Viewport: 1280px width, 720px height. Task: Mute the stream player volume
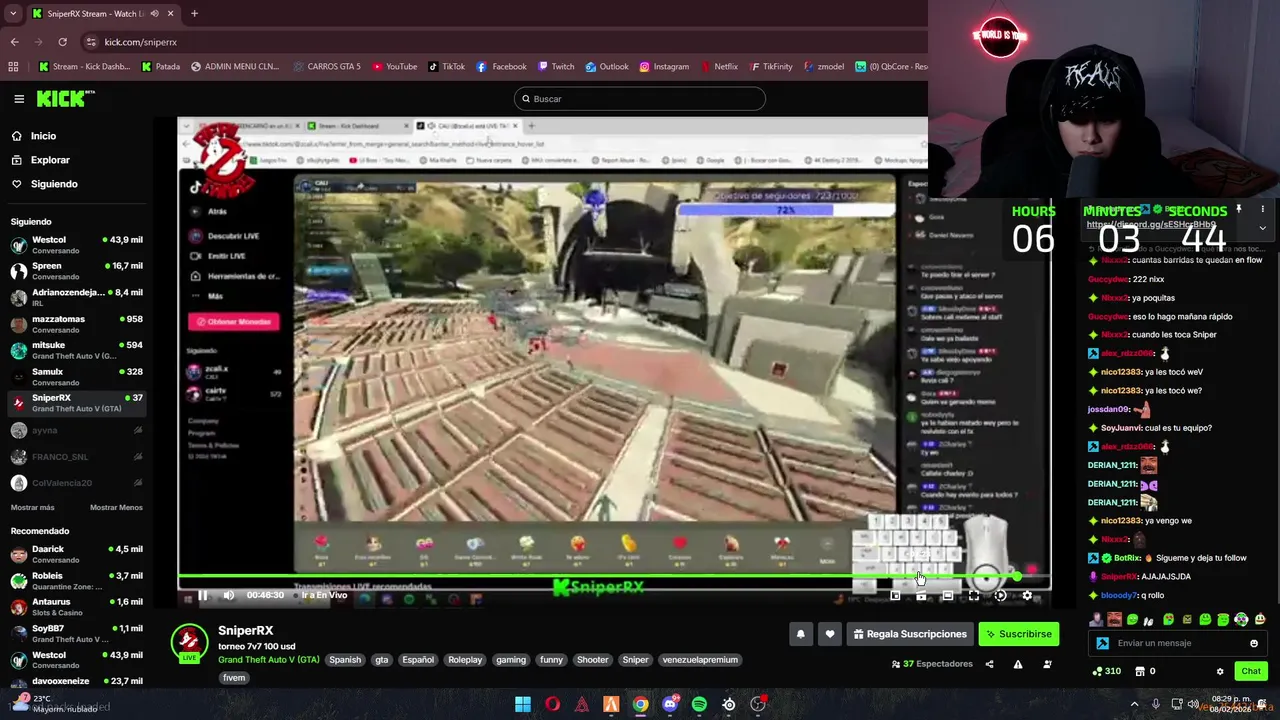[229, 595]
